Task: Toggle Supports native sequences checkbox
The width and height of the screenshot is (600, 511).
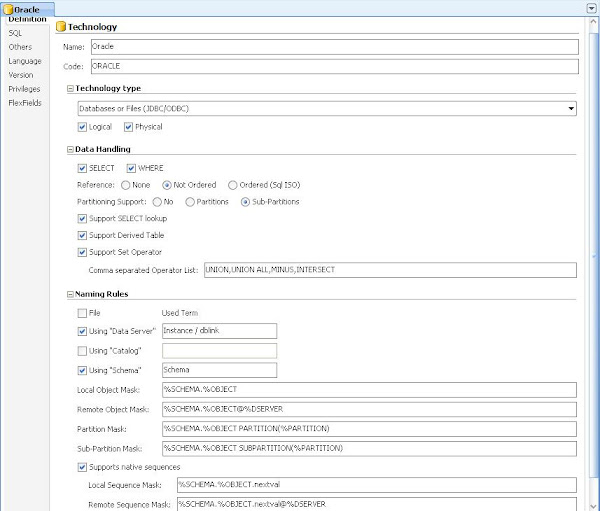Action: click(82, 467)
